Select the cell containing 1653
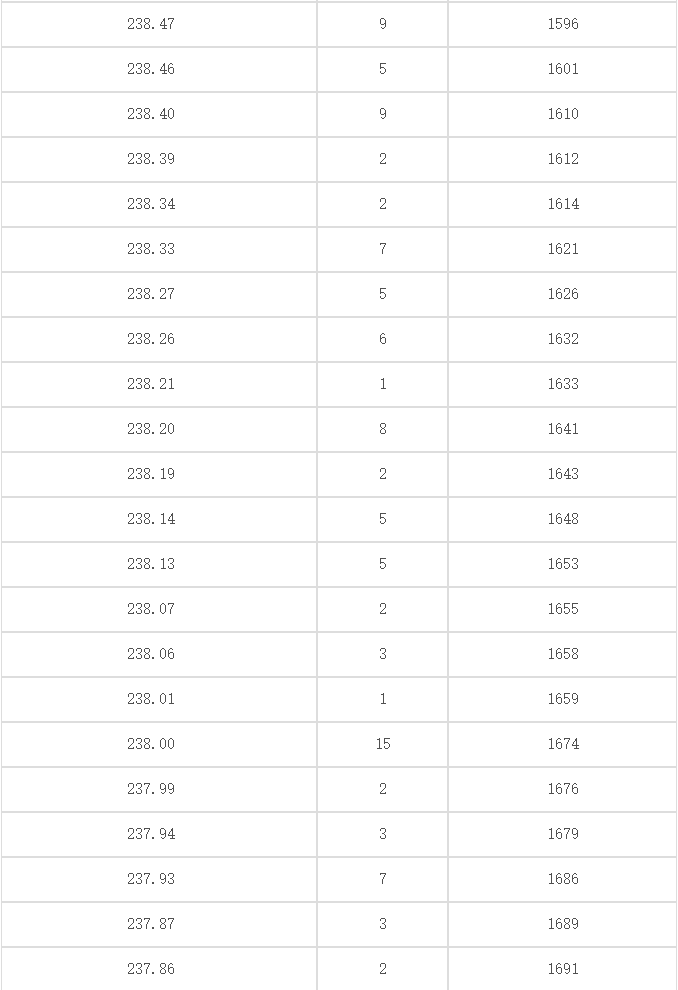Screen dimensions: 678x990 [562, 564]
